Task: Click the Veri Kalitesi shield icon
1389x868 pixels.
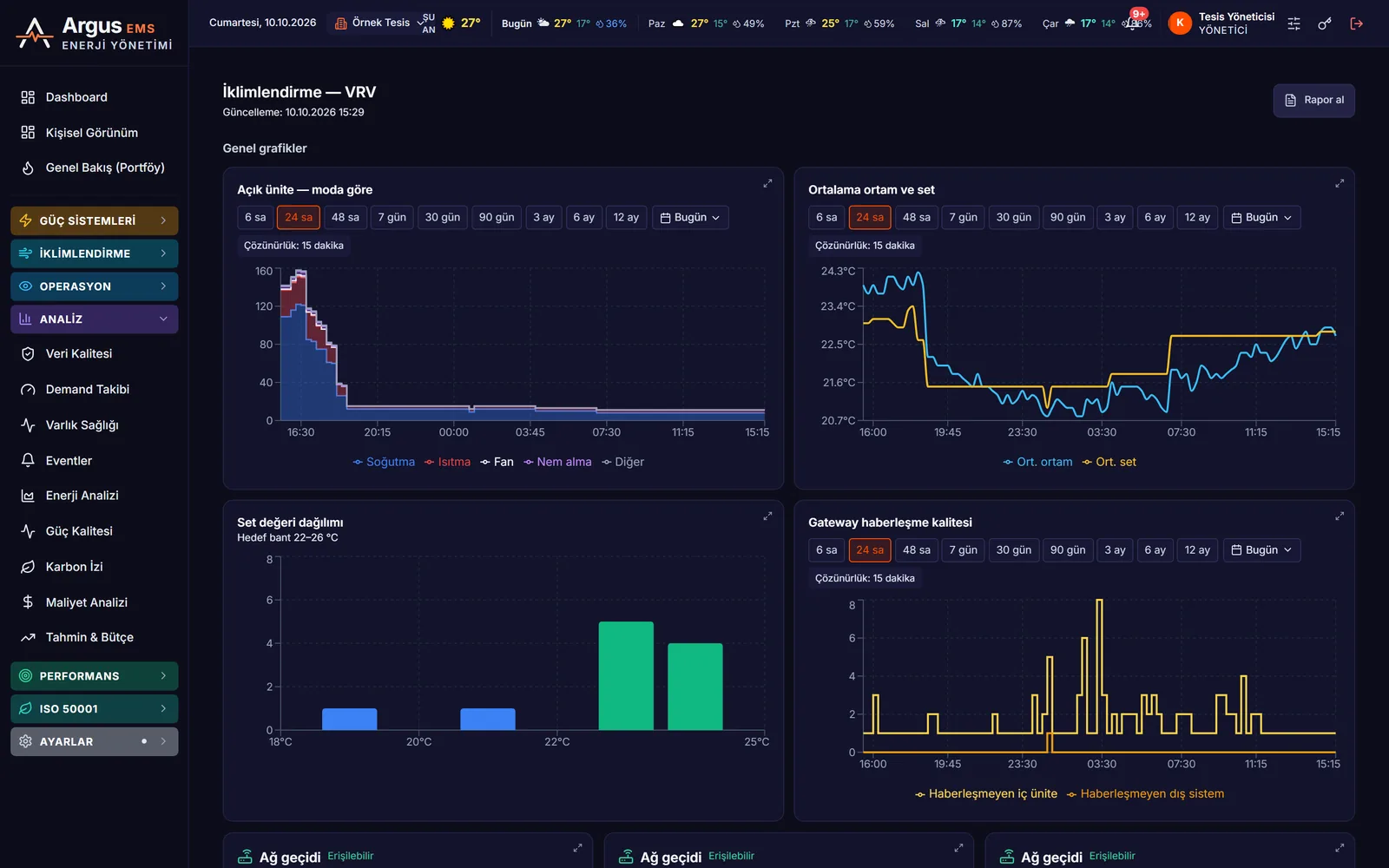Action: tap(28, 354)
